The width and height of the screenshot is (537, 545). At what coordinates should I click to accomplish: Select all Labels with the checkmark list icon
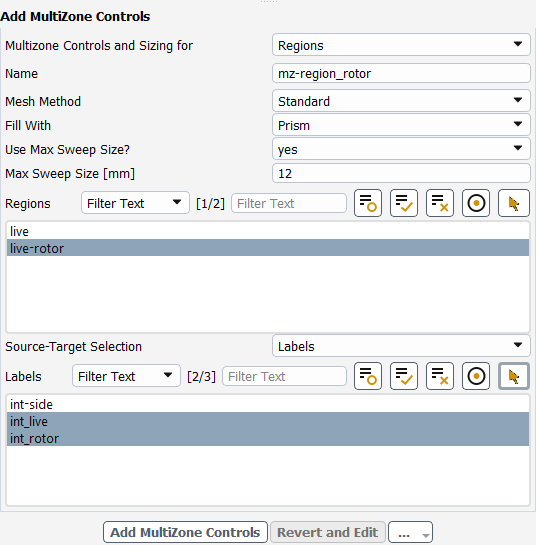404,376
